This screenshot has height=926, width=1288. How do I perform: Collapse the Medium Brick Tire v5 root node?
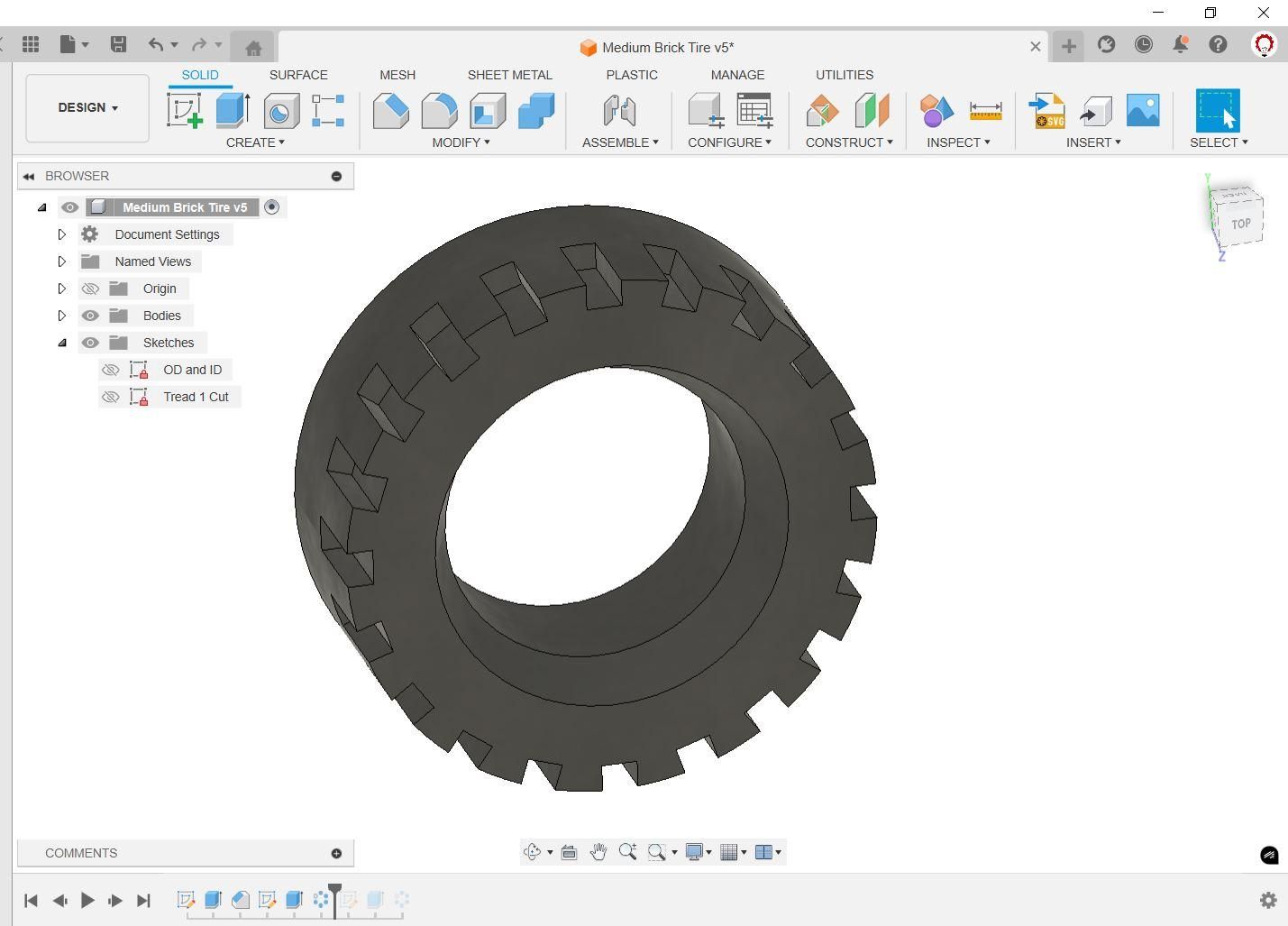pyautogui.click(x=41, y=207)
